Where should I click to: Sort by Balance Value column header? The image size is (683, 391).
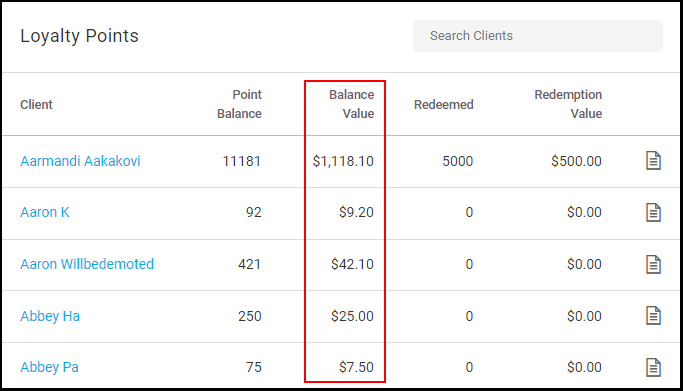pos(352,104)
